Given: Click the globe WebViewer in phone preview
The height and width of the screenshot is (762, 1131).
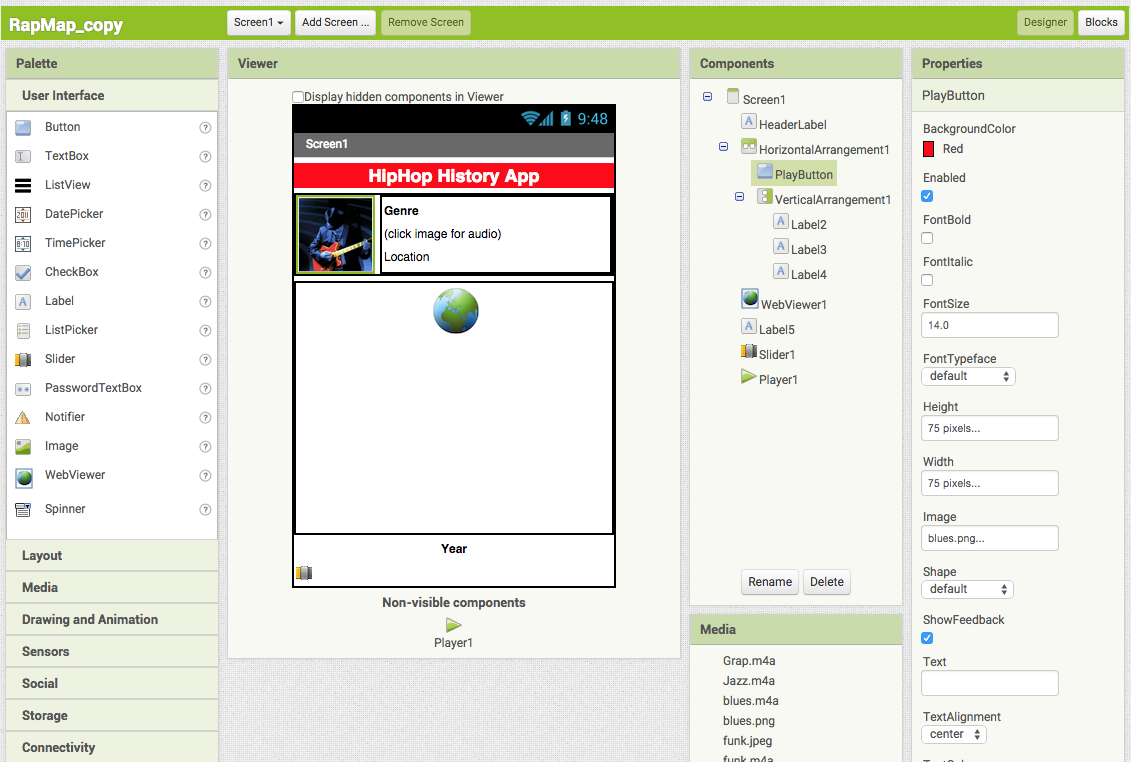Looking at the screenshot, I should tap(456, 311).
